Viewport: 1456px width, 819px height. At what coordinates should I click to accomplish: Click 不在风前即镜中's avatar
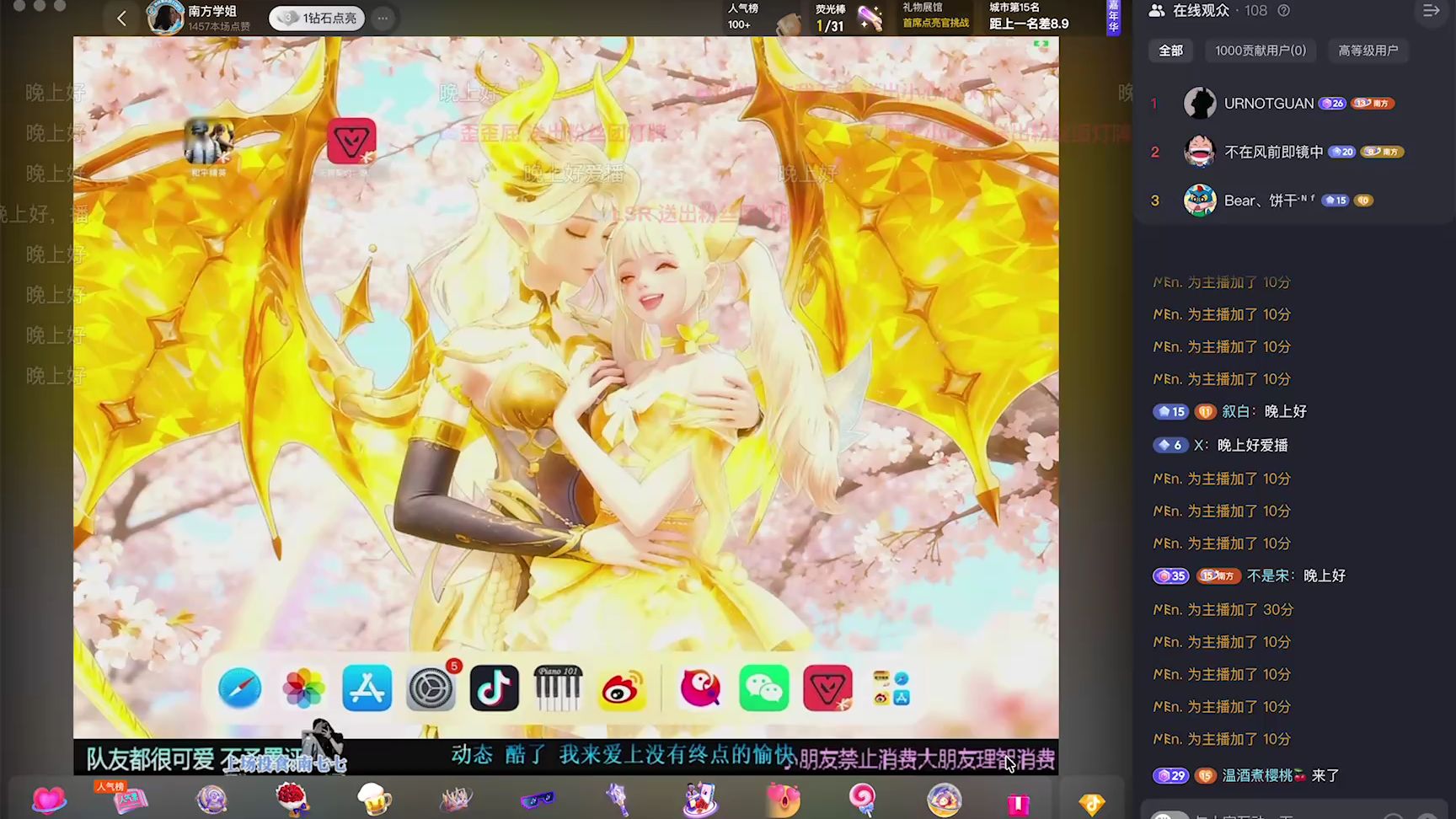pyautogui.click(x=1200, y=152)
